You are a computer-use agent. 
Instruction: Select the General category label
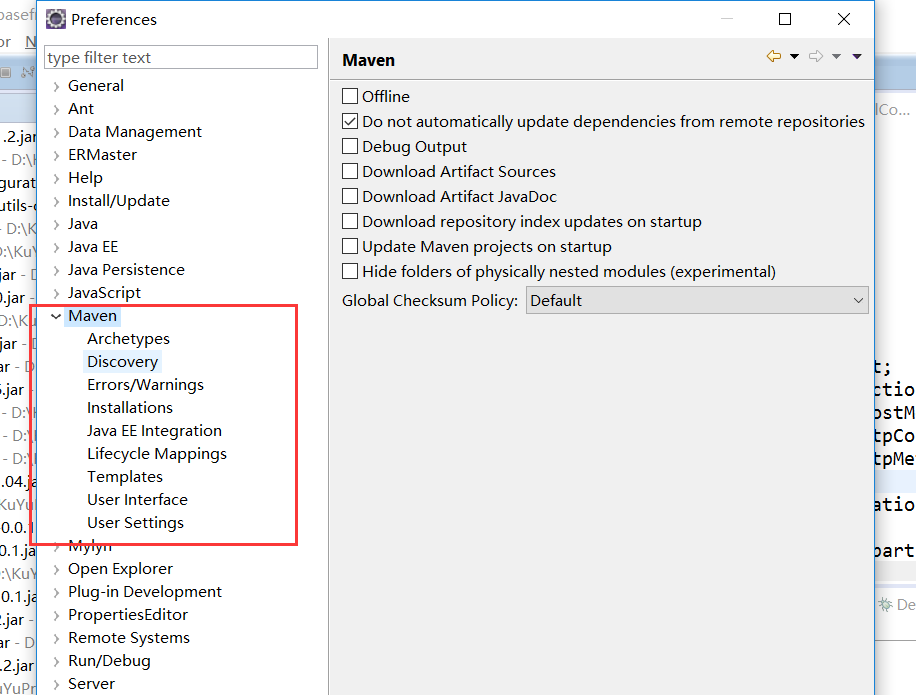click(x=96, y=86)
